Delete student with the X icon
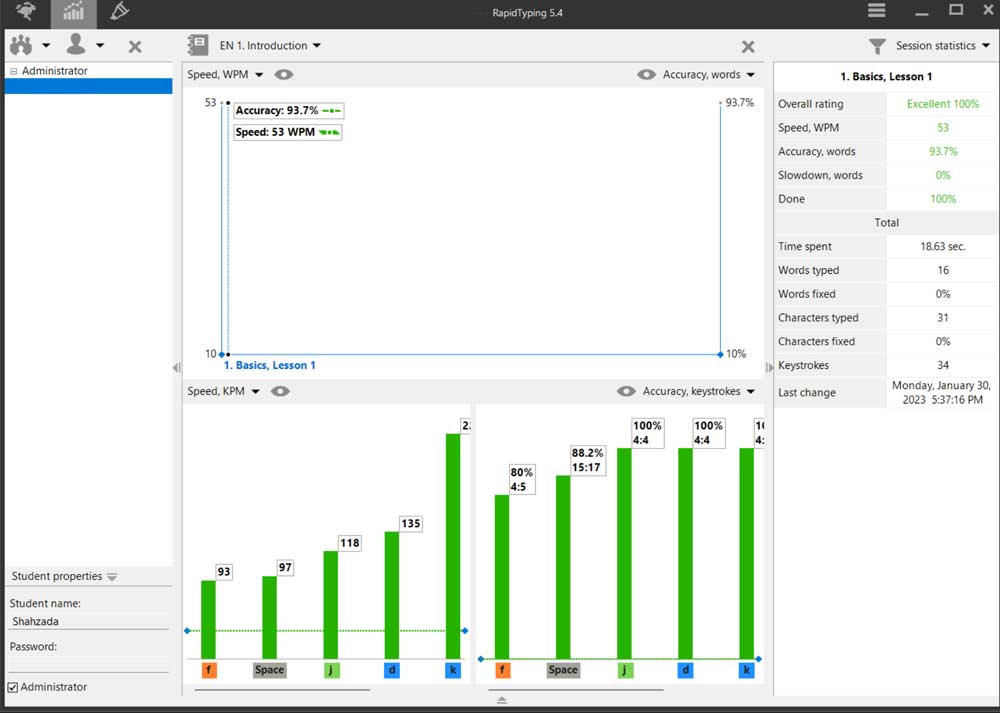Image resolution: width=1000 pixels, height=713 pixels. tap(135, 47)
